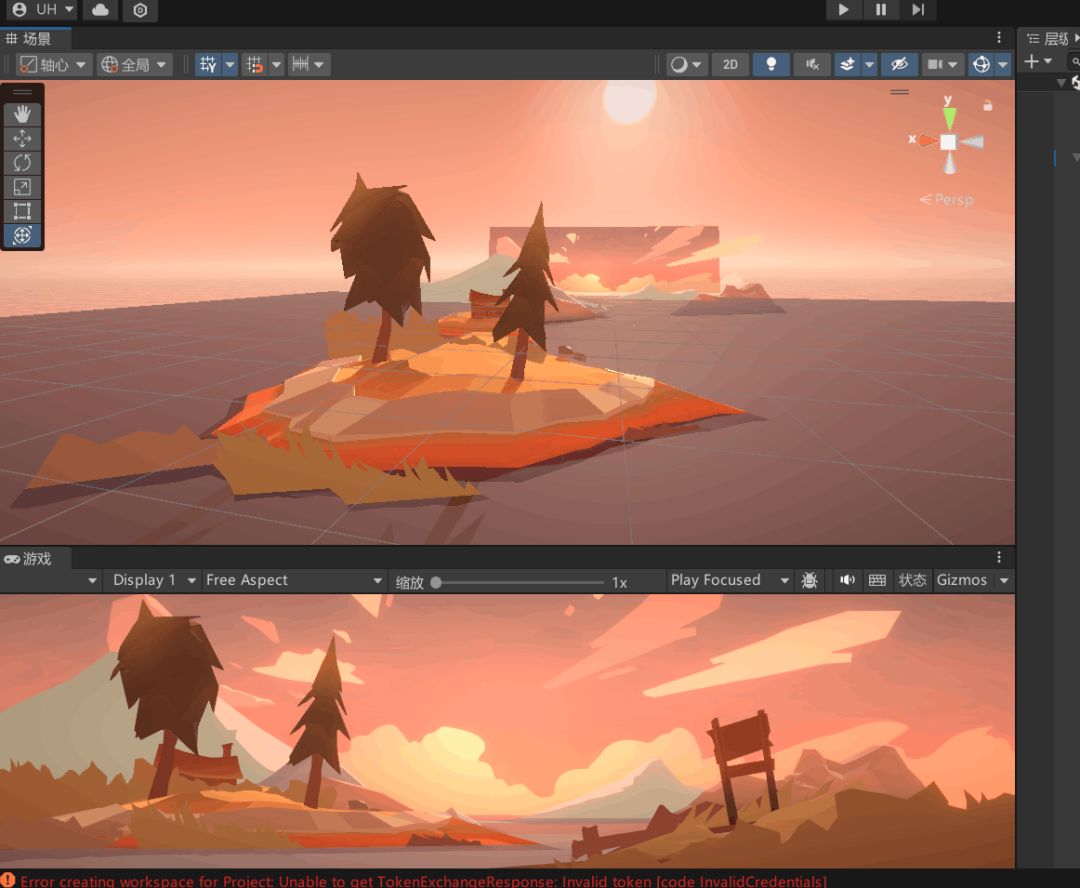Open the Play Focused dropdown
Viewport: 1080px width, 888px height.
(729, 580)
